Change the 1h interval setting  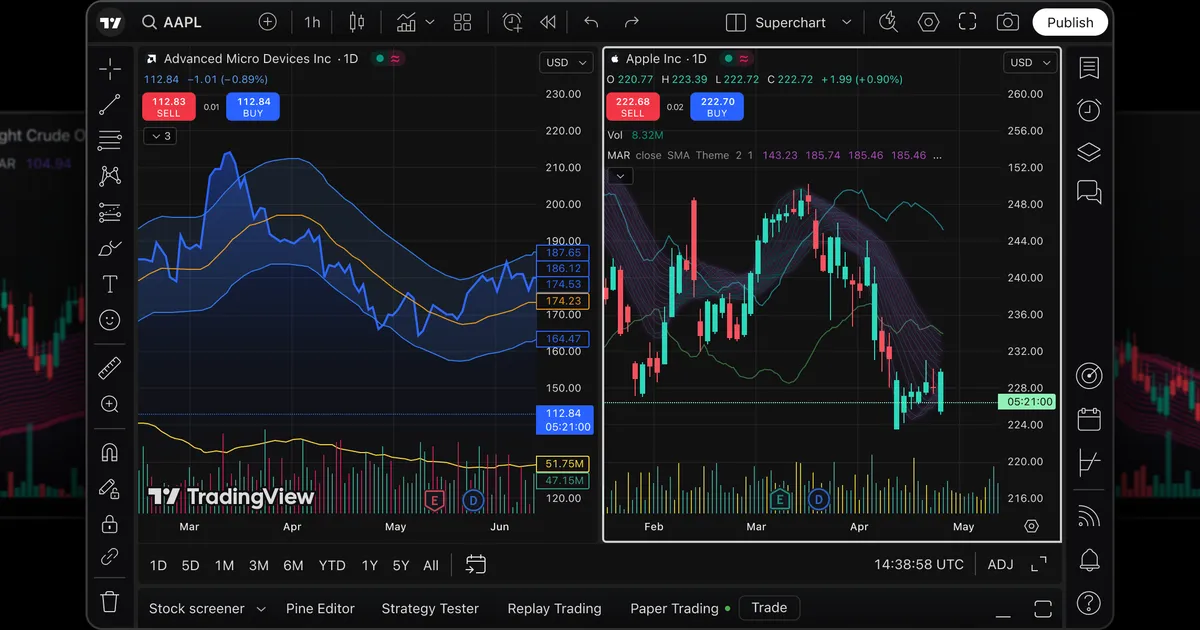coord(313,22)
